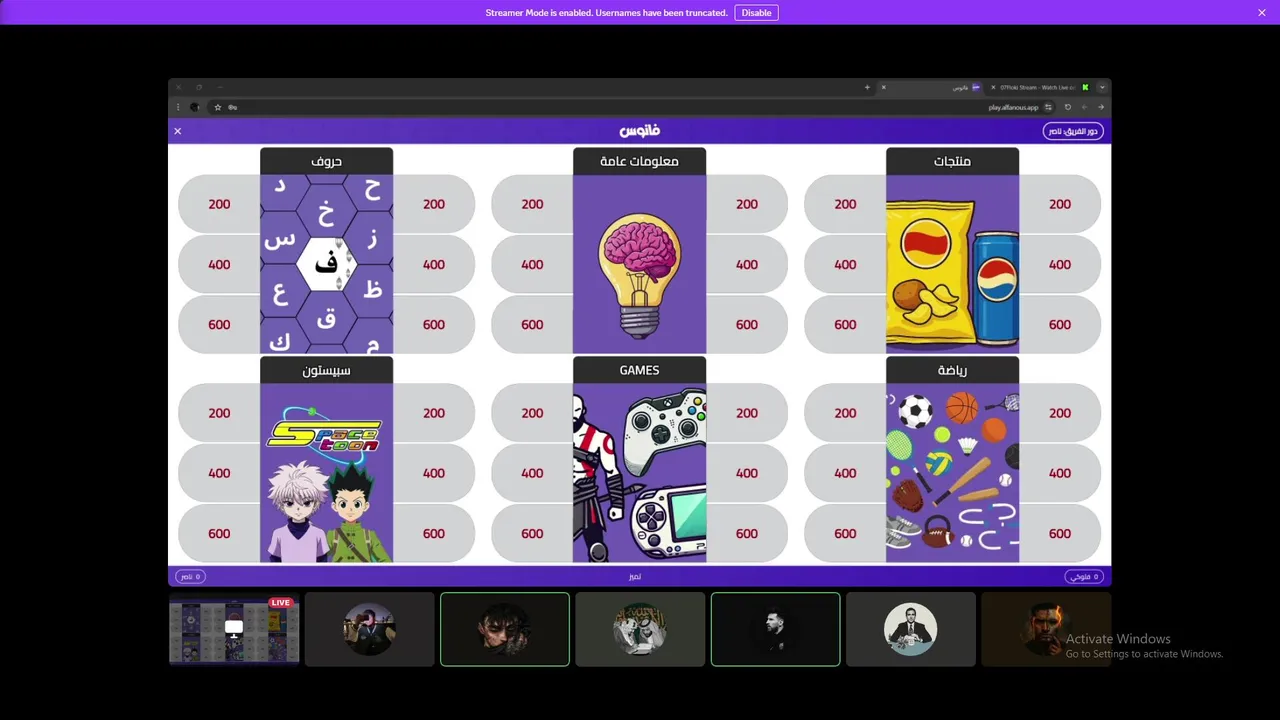Select the معلومات عامة brain lightbulb image
This screenshot has width=1280, height=720.
tap(639, 264)
